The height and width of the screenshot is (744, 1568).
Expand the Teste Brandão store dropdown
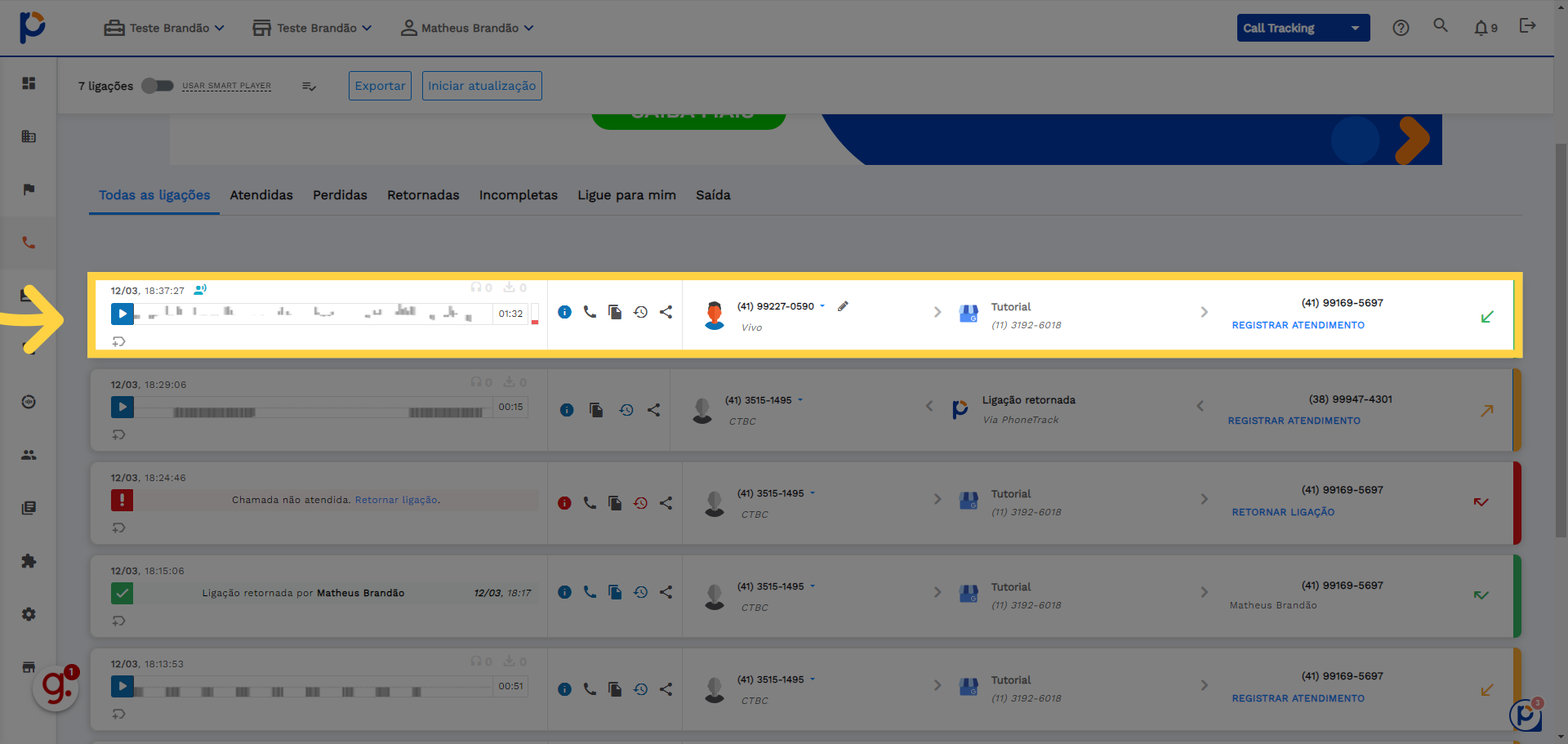tap(312, 28)
